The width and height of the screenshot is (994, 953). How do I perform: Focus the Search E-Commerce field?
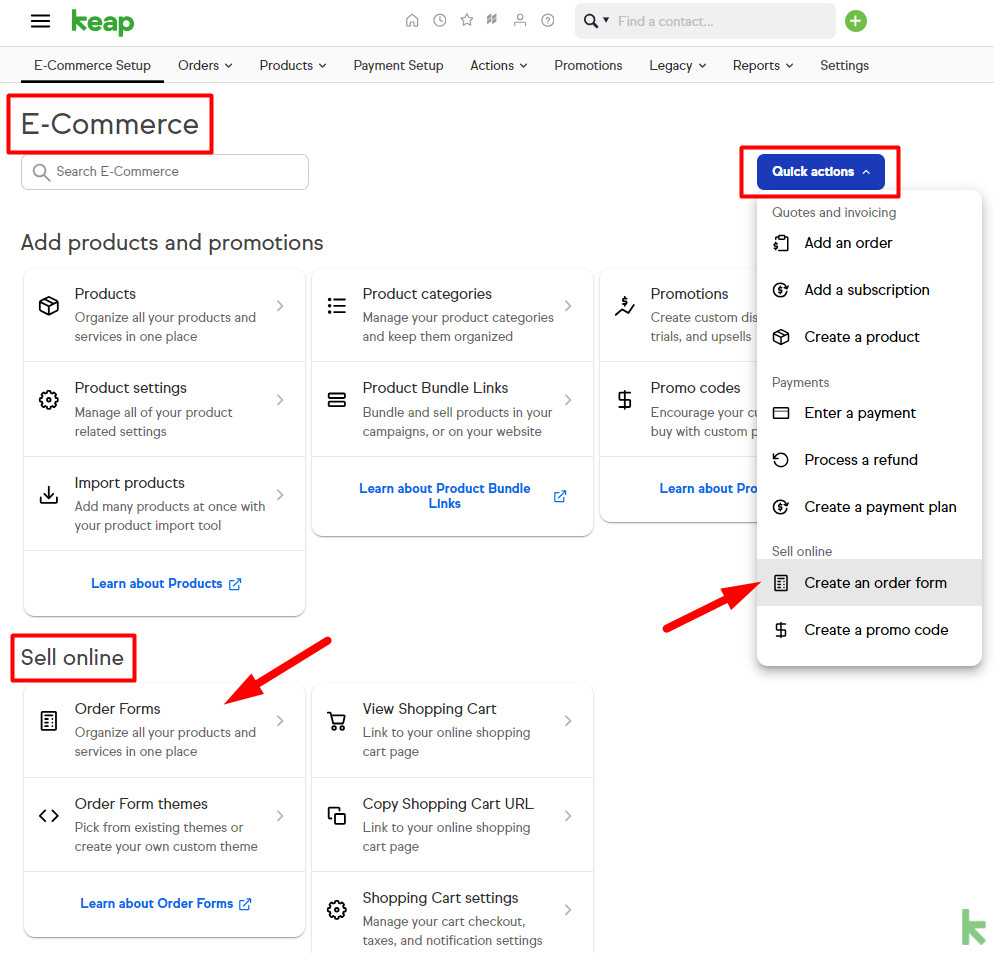(165, 172)
